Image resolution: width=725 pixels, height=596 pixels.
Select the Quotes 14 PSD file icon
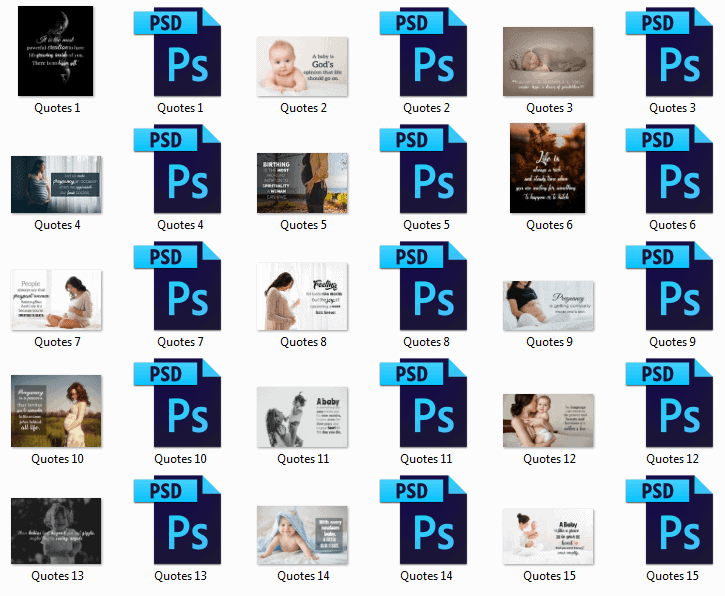424,519
